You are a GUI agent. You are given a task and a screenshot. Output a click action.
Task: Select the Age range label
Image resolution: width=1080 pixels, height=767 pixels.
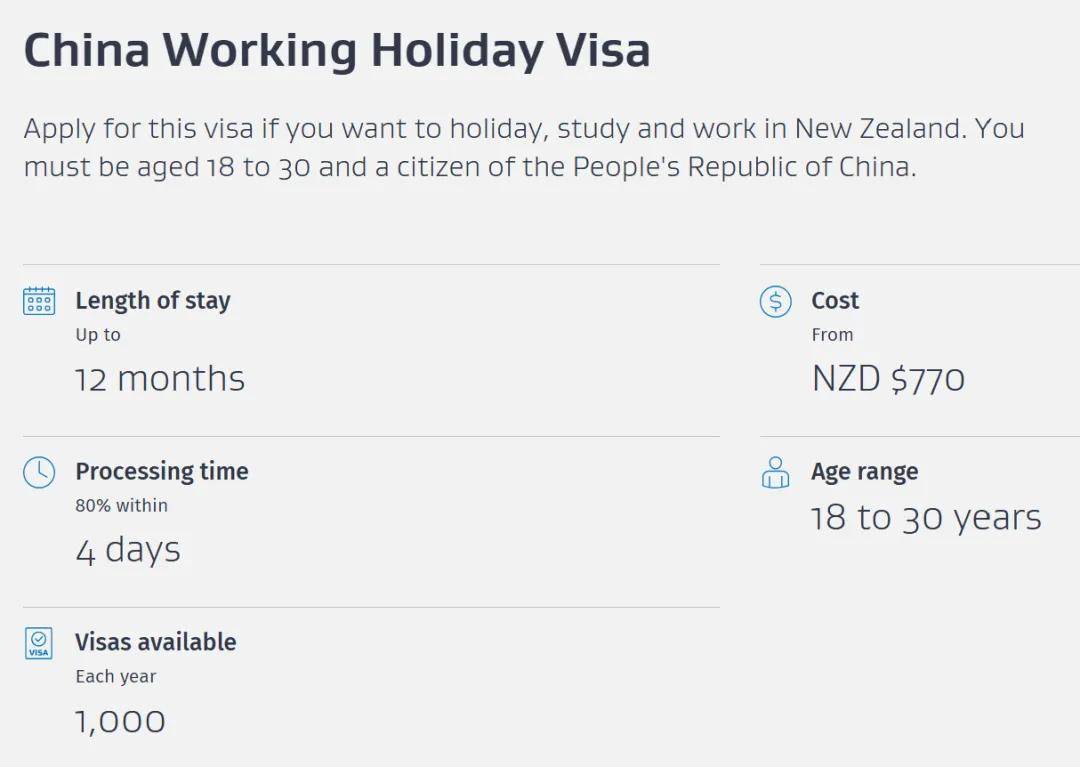864,472
